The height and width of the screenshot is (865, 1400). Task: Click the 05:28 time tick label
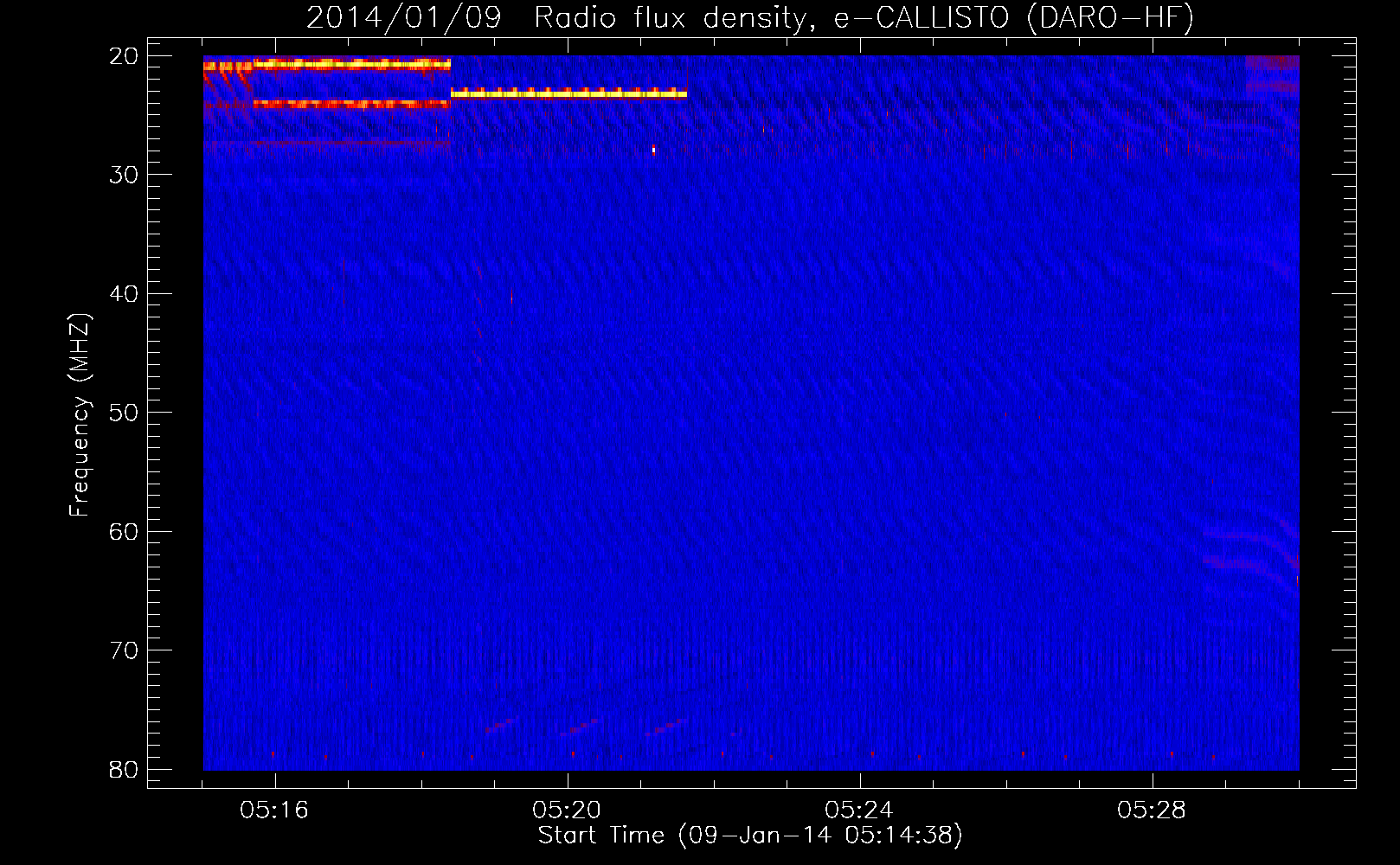click(x=1152, y=811)
